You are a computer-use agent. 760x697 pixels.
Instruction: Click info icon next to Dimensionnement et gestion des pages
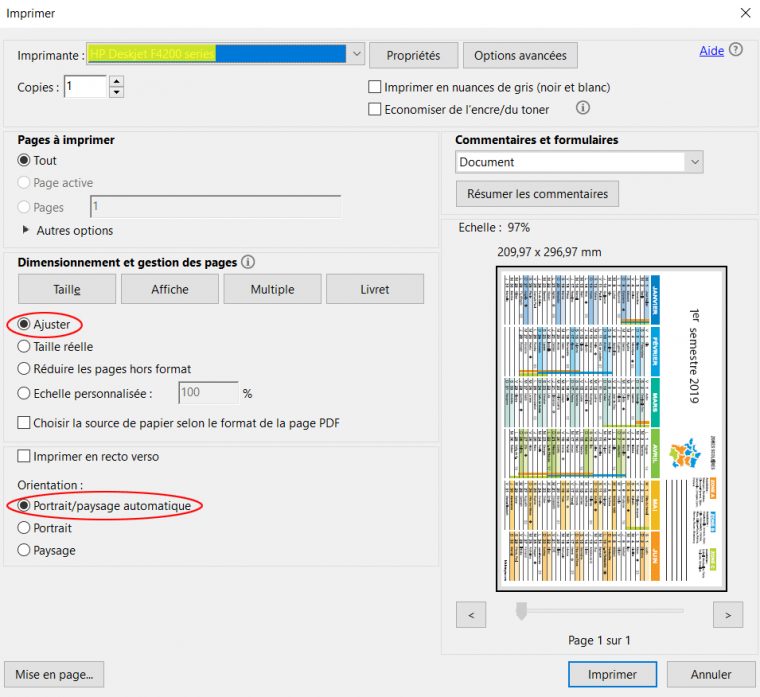pyautogui.click(x=248, y=262)
